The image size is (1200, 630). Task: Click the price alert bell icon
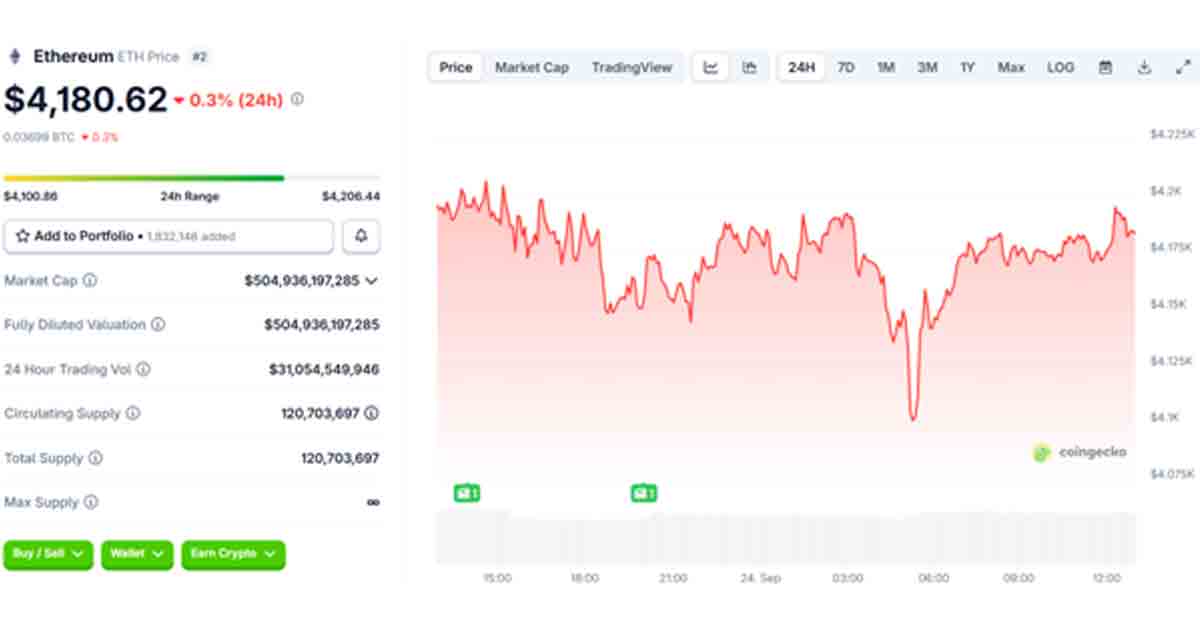pos(361,236)
